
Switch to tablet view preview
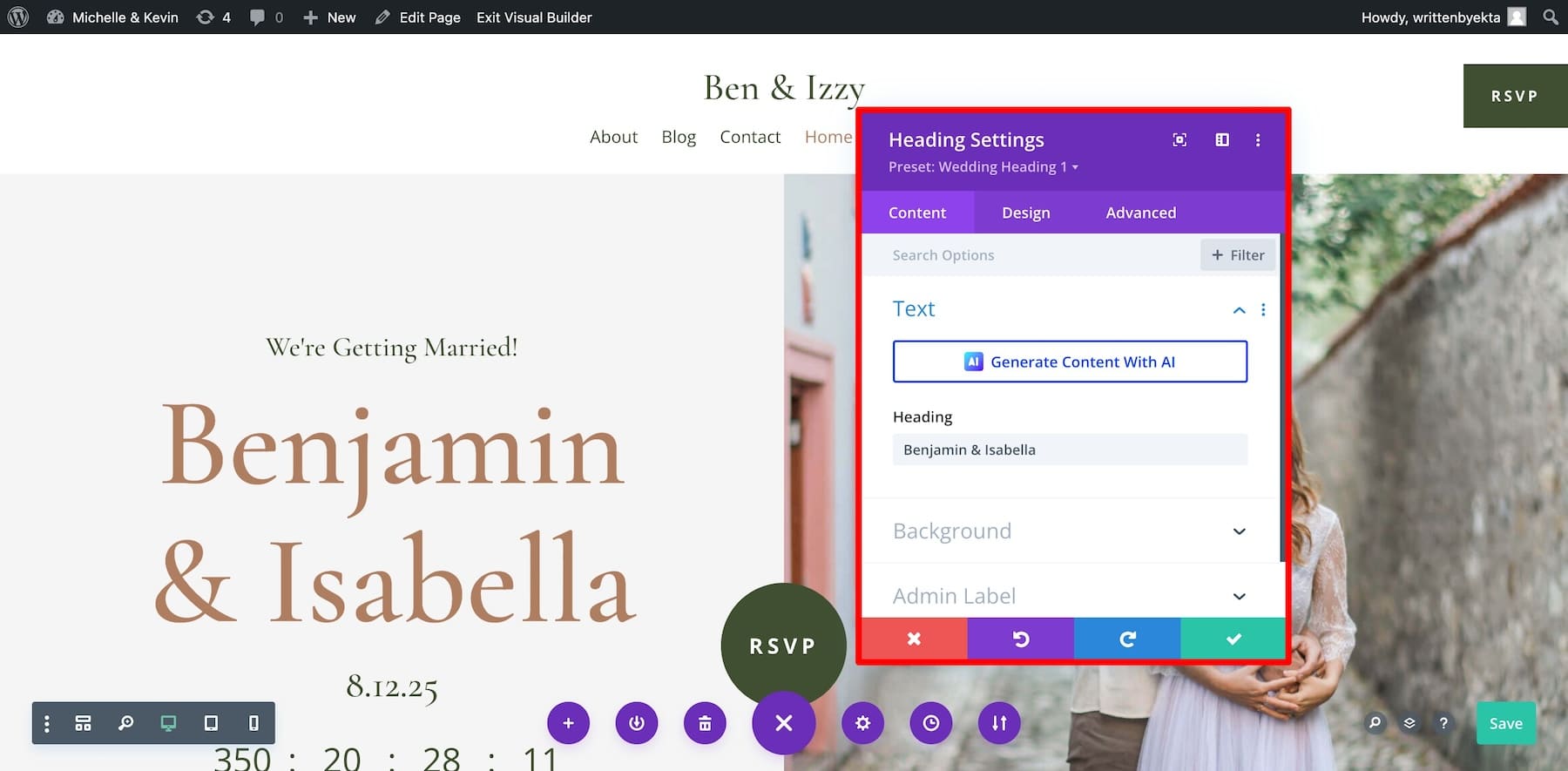211,723
